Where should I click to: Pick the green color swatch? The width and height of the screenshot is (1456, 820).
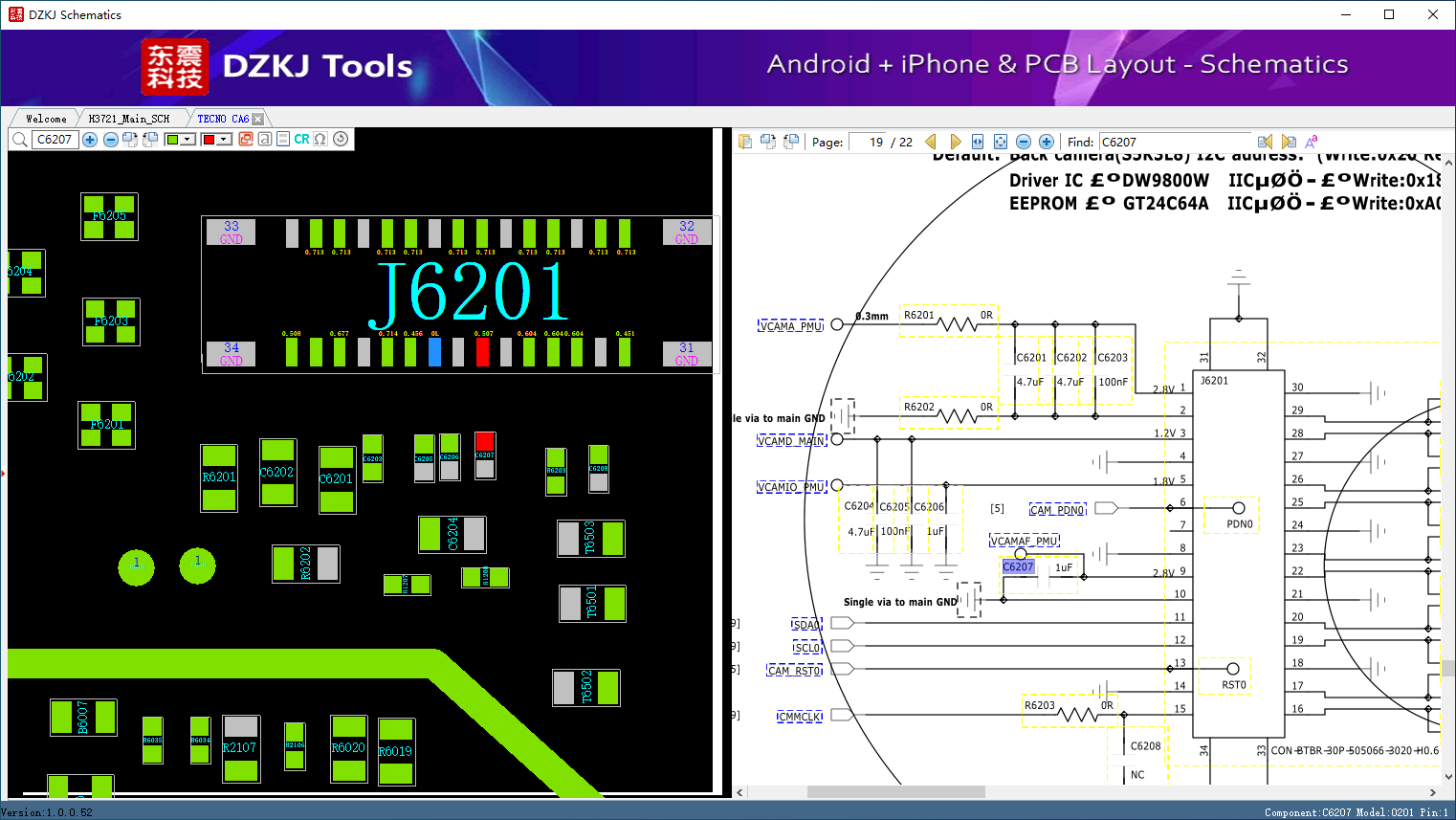pos(172,139)
